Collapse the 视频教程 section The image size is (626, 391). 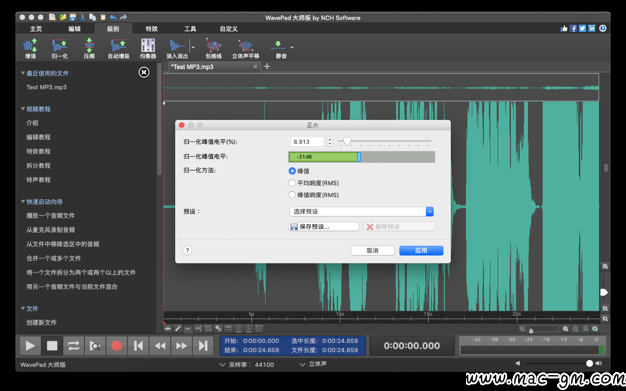coord(23,109)
